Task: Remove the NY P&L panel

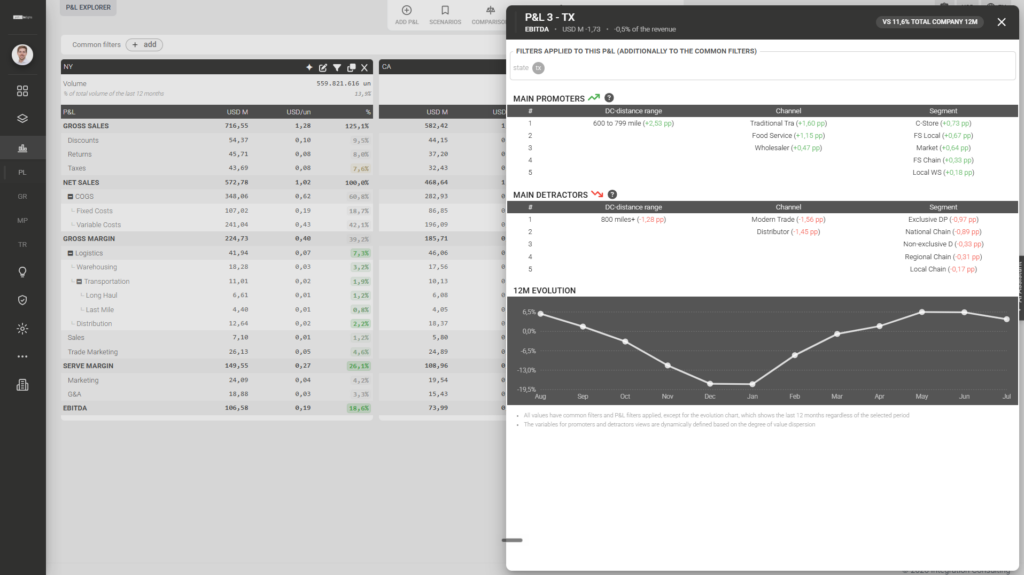Action: point(364,67)
